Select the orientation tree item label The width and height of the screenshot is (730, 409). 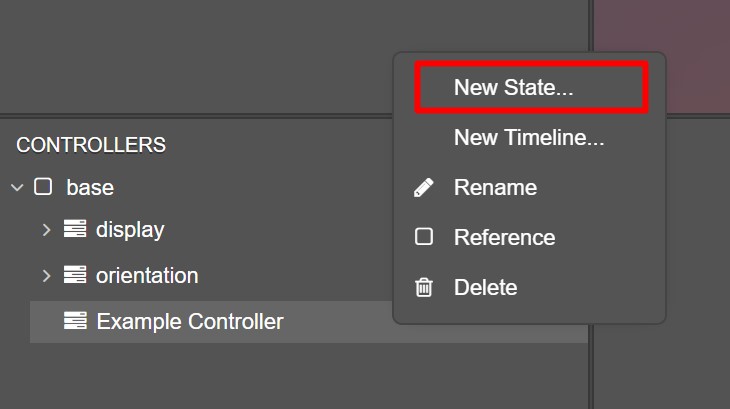(x=147, y=275)
